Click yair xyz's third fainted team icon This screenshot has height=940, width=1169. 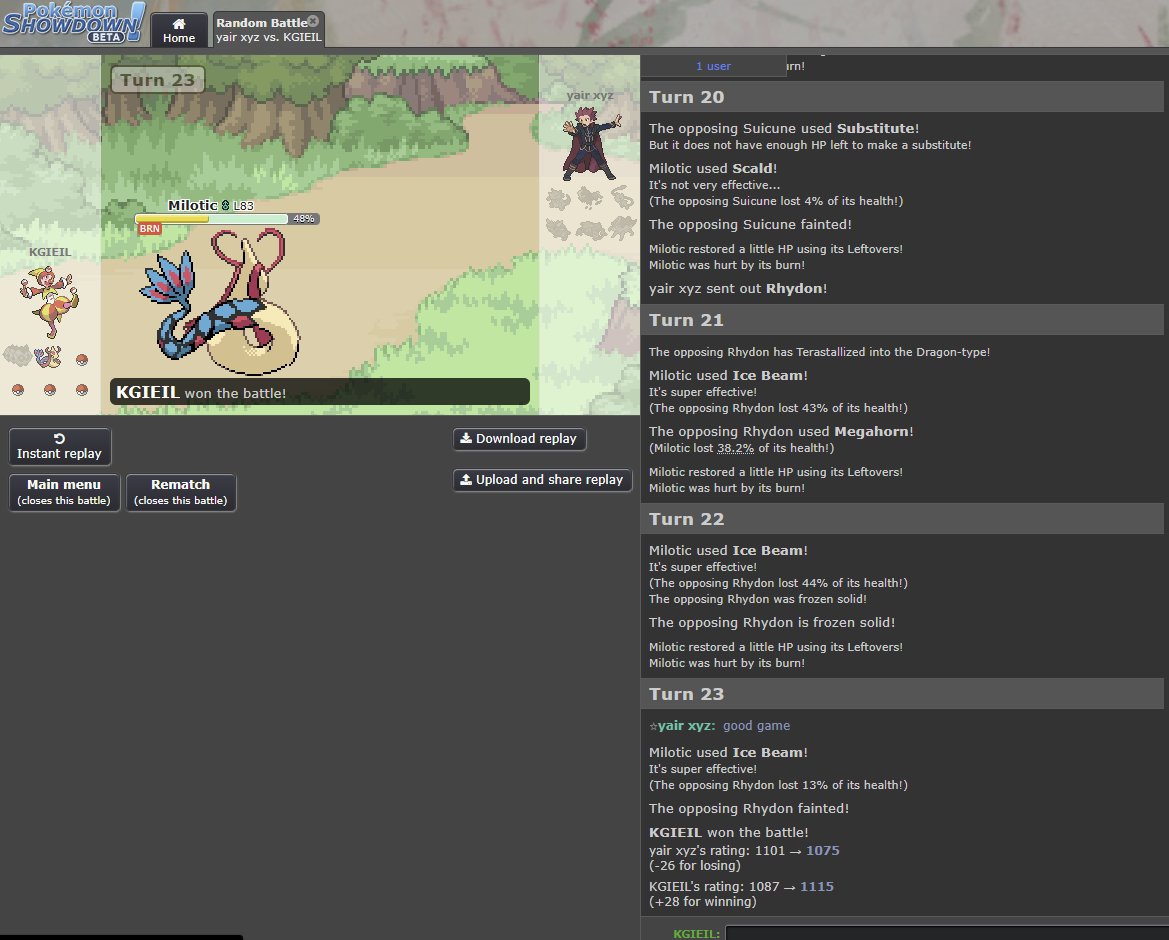[x=622, y=198]
